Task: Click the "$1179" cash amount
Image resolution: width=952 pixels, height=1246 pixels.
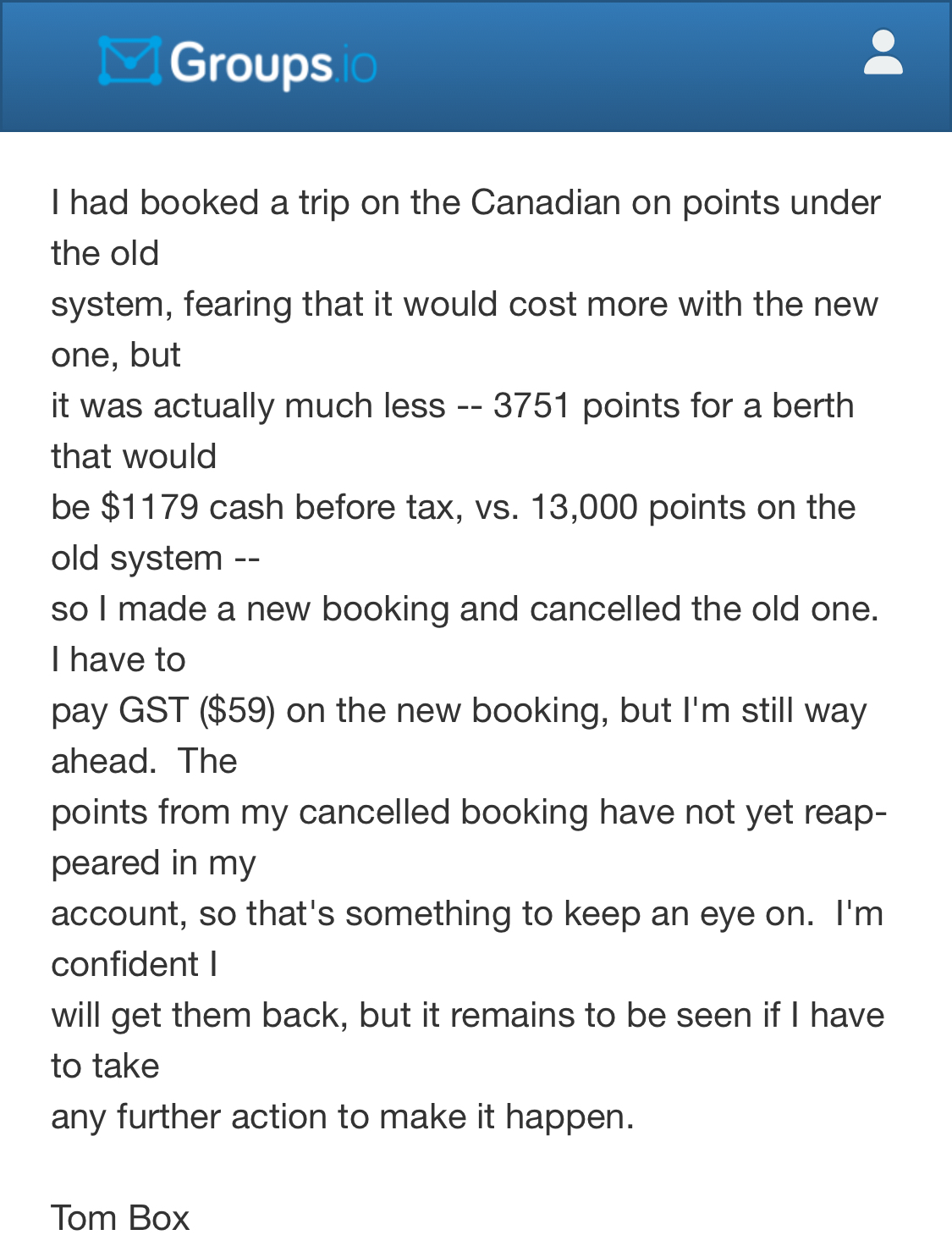Action: [150, 508]
